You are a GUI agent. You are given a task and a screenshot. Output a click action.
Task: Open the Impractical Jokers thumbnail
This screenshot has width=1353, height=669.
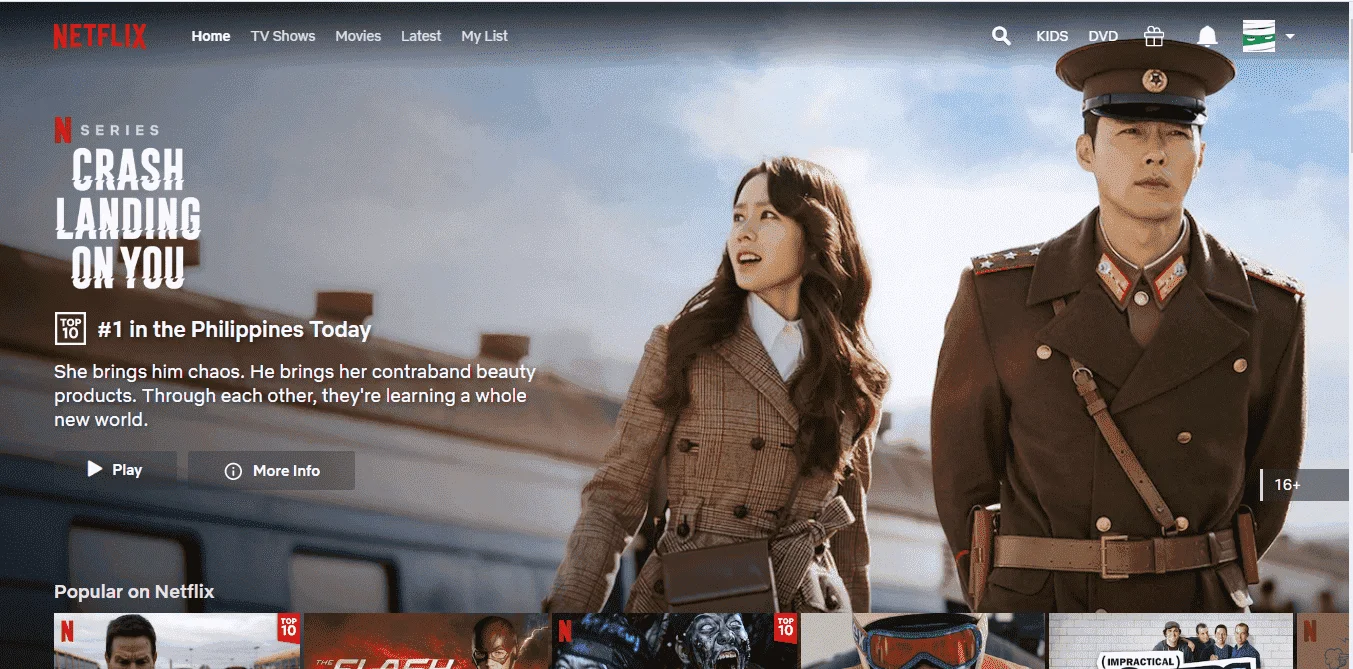[x=1171, y=641]
